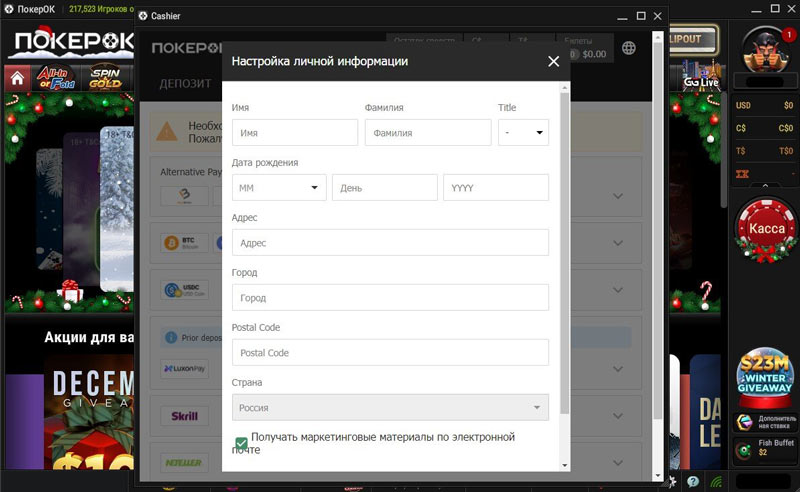Click the globe language icon in Cashier
Screen dimensions: 800x492
(628, 48)
